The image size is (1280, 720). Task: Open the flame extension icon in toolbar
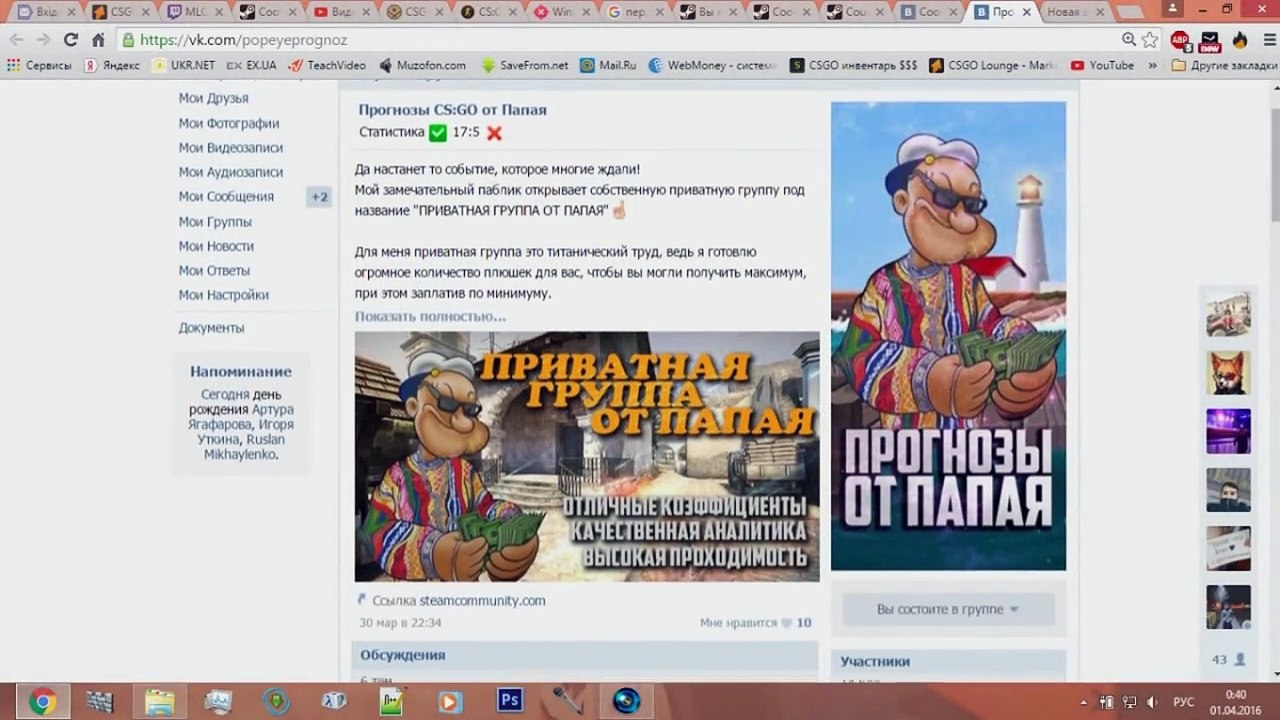coord(1240,40)
